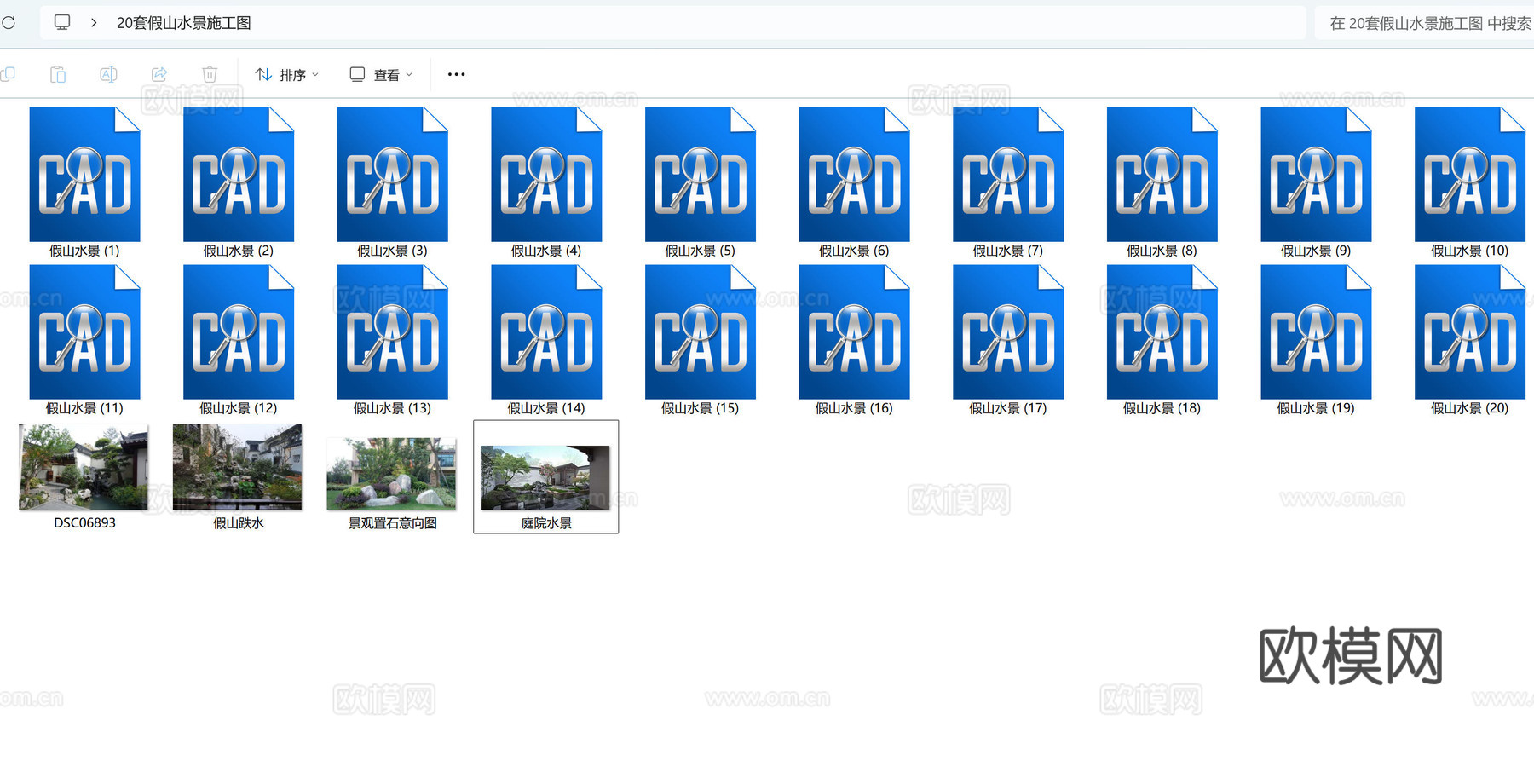Open the 查看 view options dropdown
The image size is (1534, 784).
point(388,74)
